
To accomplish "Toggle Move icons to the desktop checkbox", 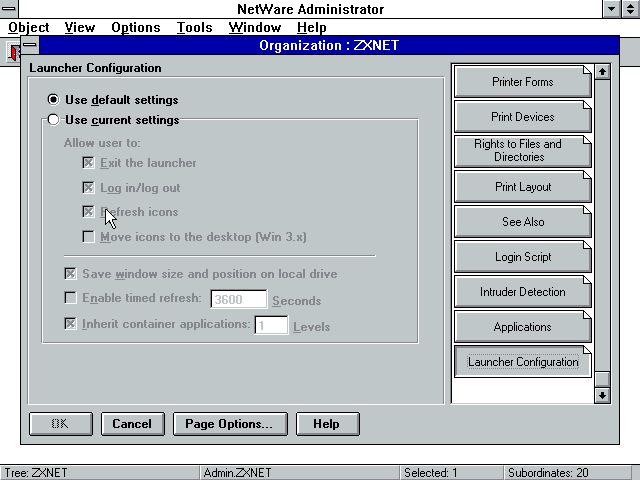I will tap(88, 237).
